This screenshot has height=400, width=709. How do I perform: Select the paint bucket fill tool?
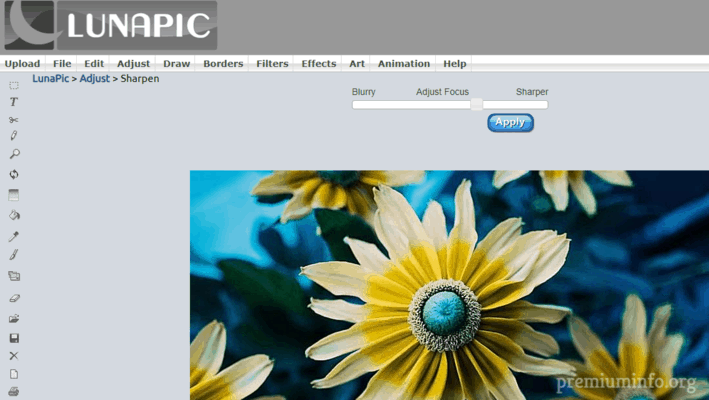[x=14, y=215]
